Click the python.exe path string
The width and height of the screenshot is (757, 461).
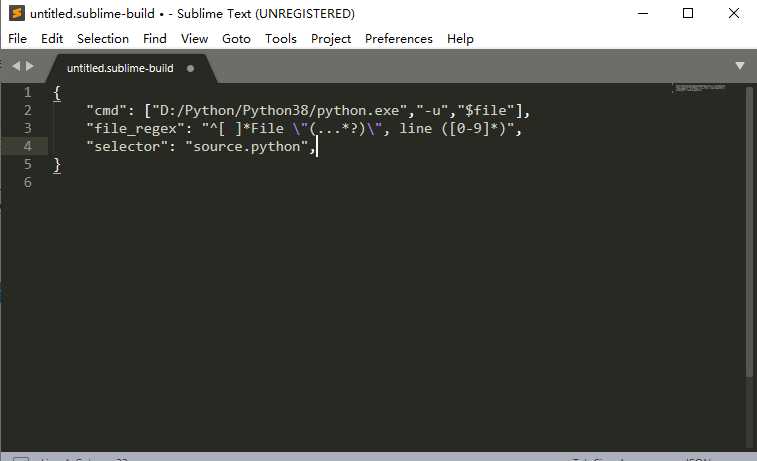point(280,111)
